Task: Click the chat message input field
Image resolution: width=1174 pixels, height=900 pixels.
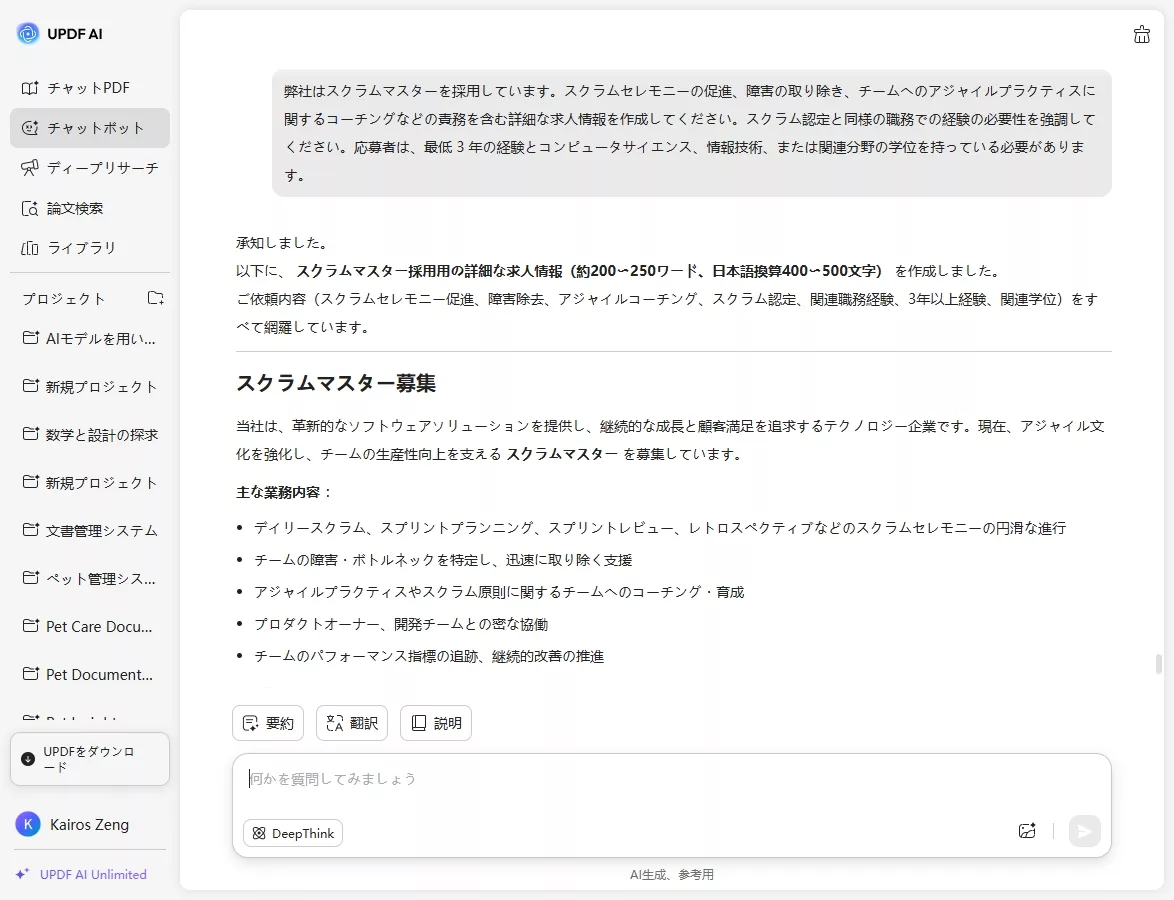Action: [x=600, y=779]
